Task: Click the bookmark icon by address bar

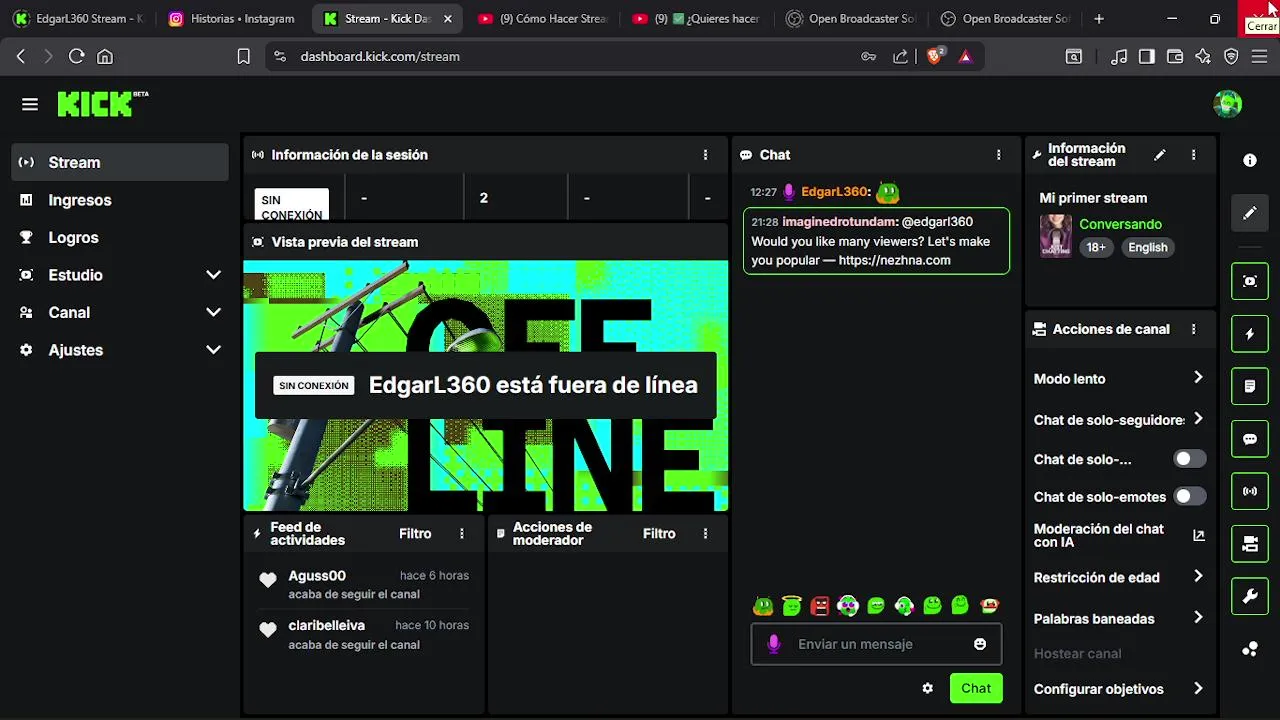Action: coord(243,57)
